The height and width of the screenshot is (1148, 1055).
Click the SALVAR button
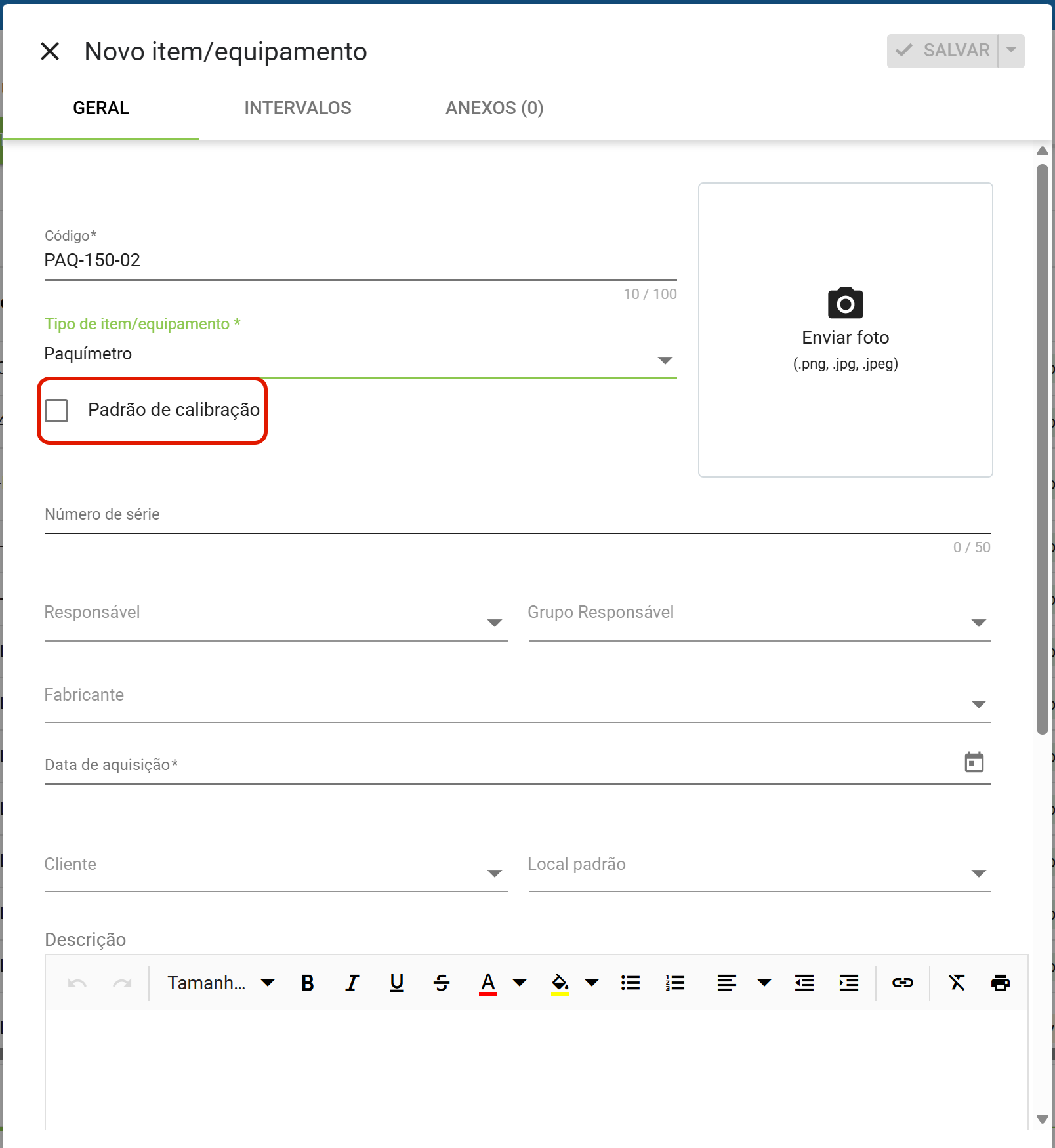pos(943,51)
